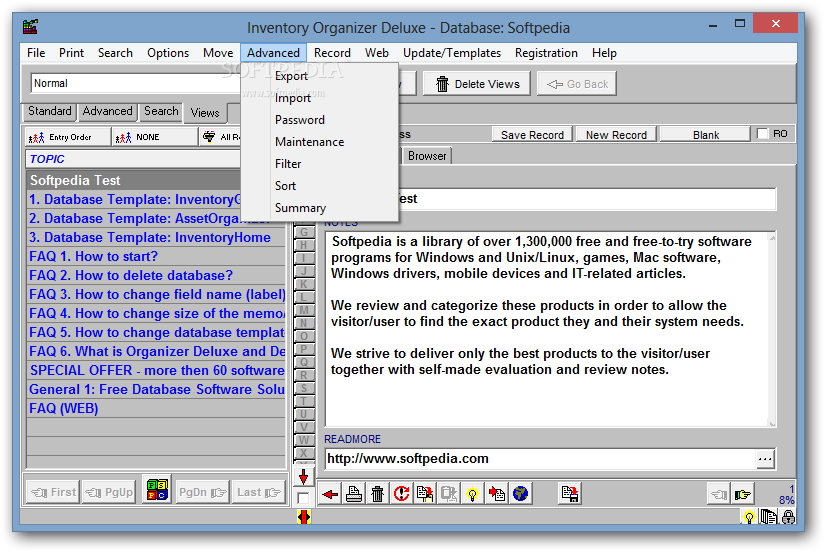Viewport: 825px width, 552px height.
Task: Click into the http://www.softpedia.com field
Action: (x=541, y=459)
